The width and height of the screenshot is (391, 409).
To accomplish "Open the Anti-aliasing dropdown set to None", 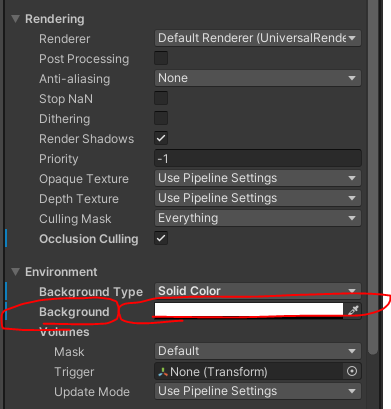I will click(x=258, y=78).
